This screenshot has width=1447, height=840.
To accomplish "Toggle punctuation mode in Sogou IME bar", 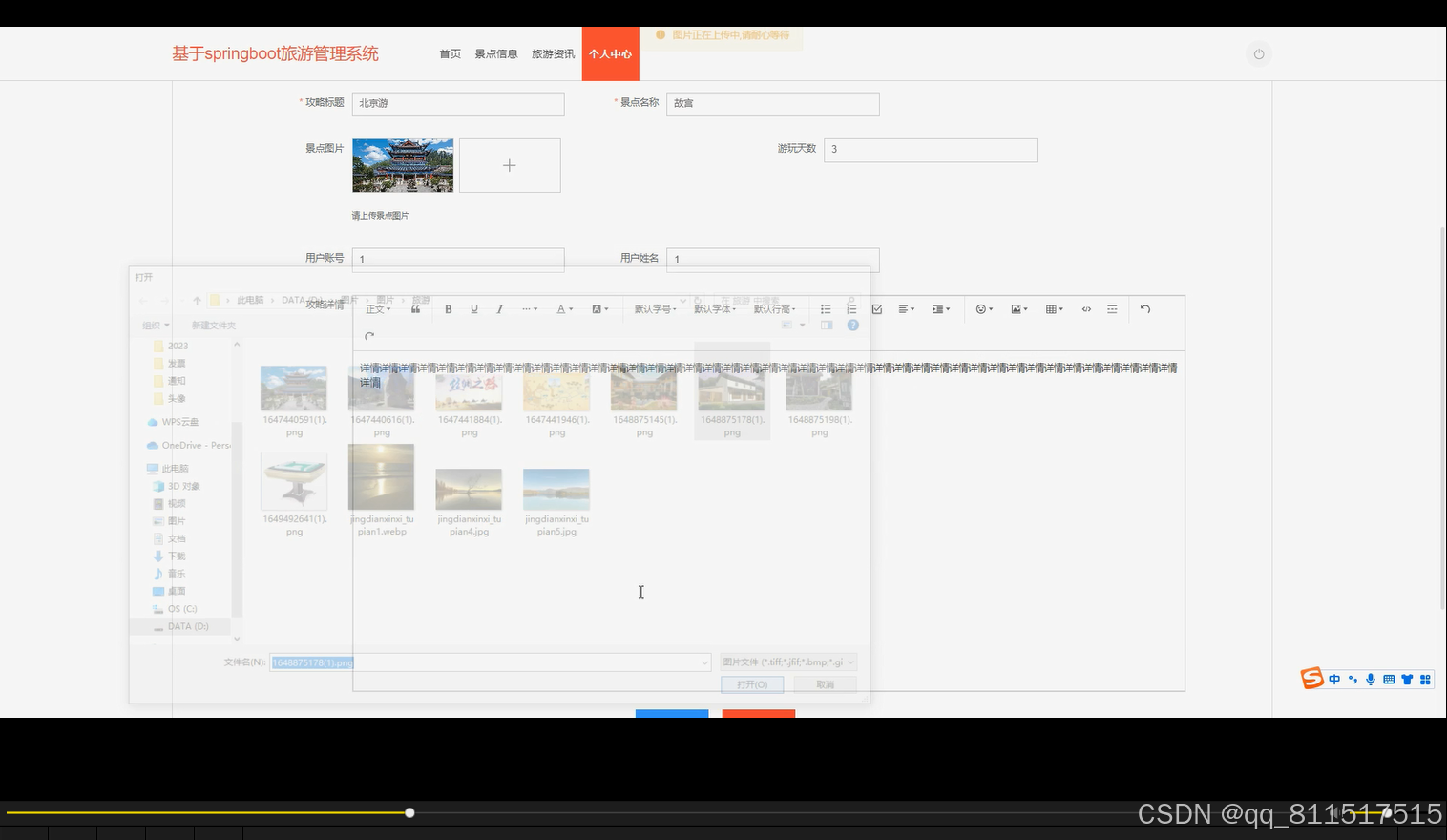I will click(x=1353, y=680).
